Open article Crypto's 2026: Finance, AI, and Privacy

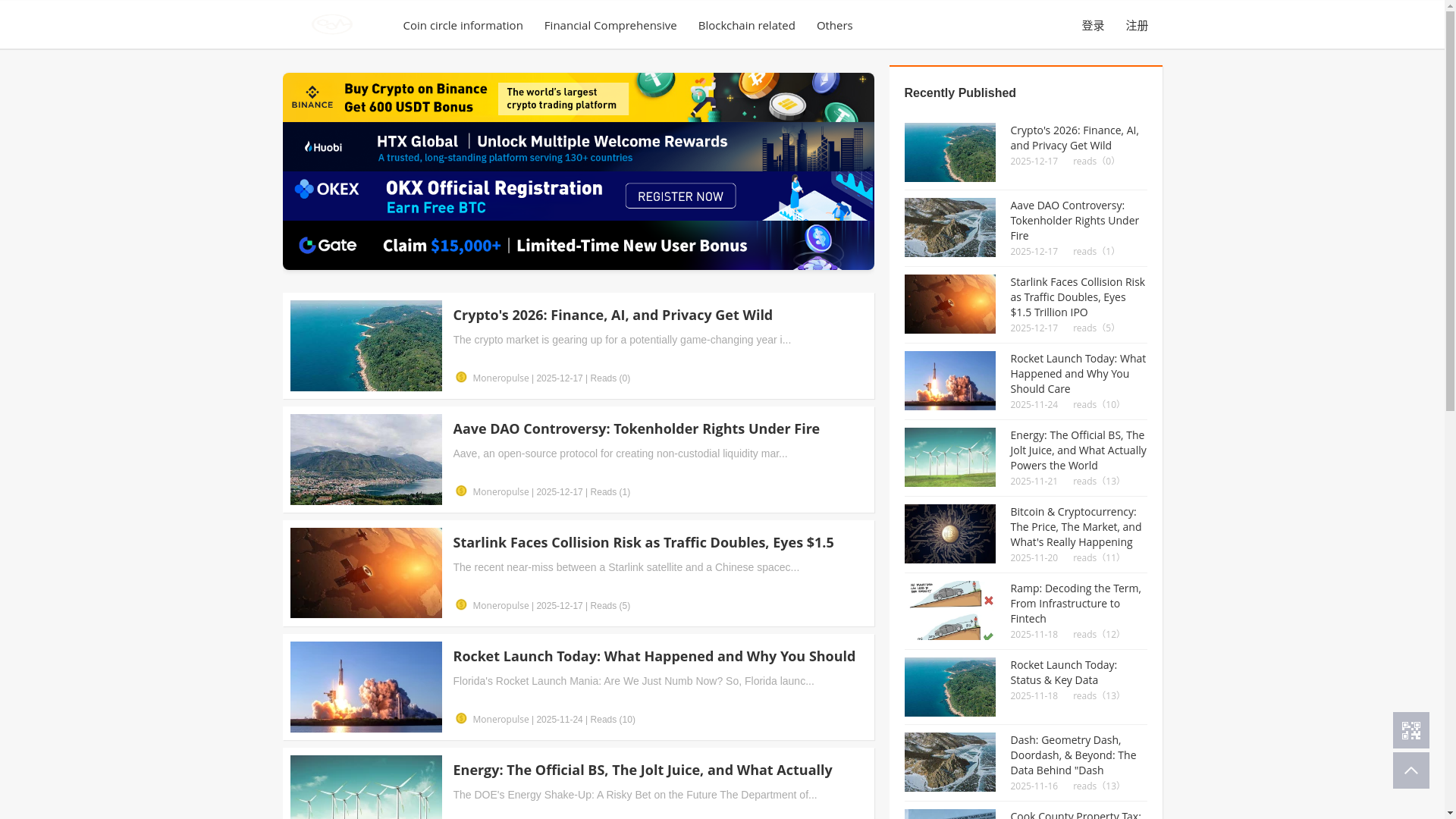(613, 315)
